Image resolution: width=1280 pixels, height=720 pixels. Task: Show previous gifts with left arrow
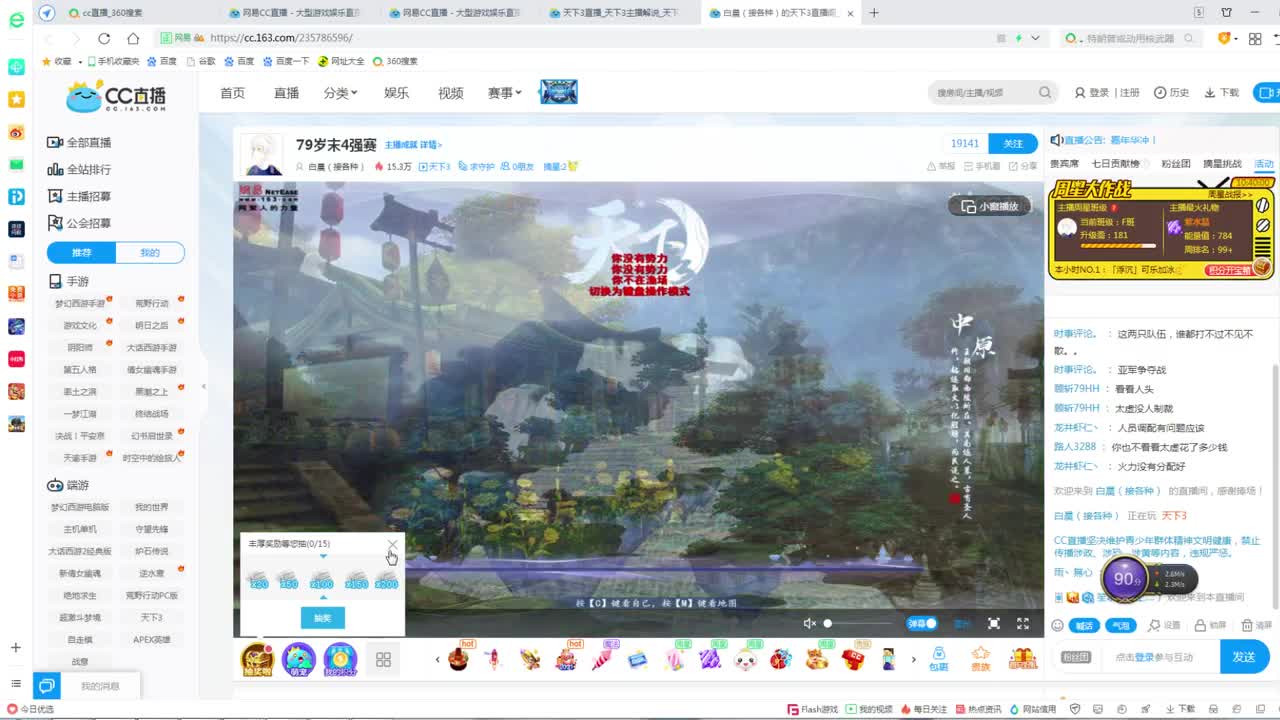pyautogui.click(x=437, y=659)
